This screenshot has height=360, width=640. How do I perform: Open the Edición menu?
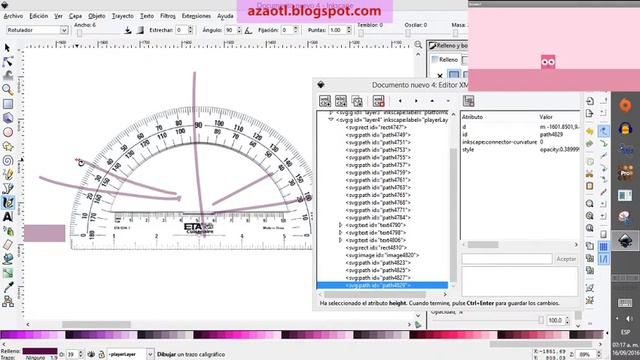39,16
